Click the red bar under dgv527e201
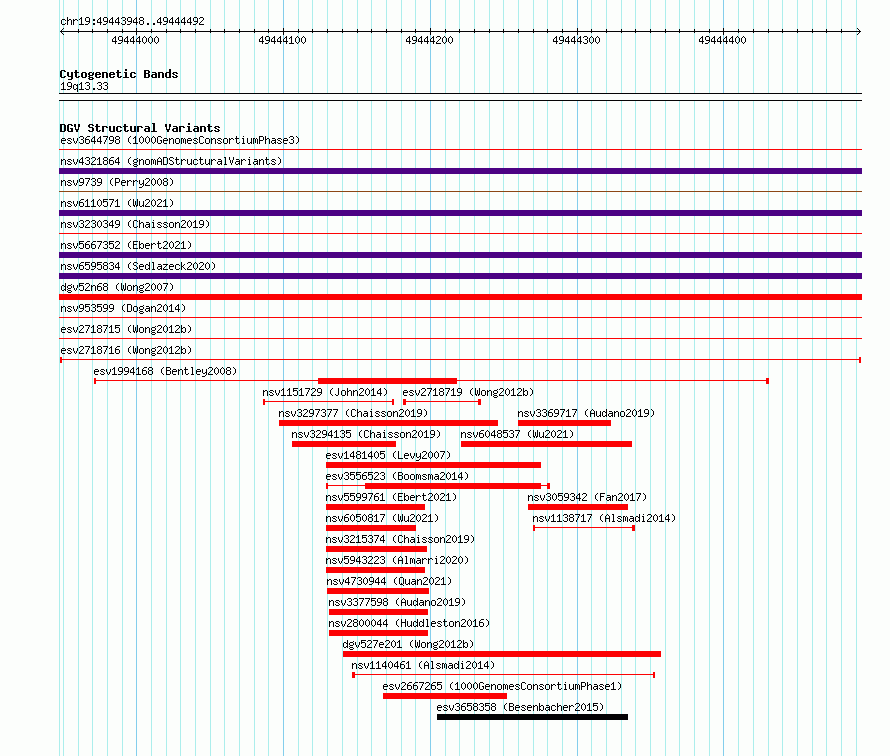This screenshot has height=756, width=890. (x=502, y=654)
